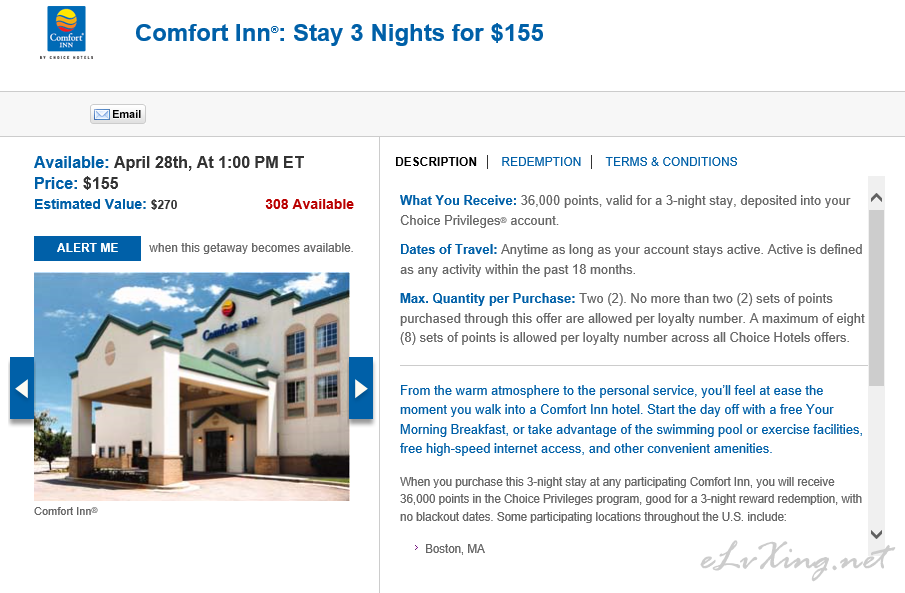Show previous photo with left arrow
The height and width of the screenshot is (593, 905).
pos(22,388)
